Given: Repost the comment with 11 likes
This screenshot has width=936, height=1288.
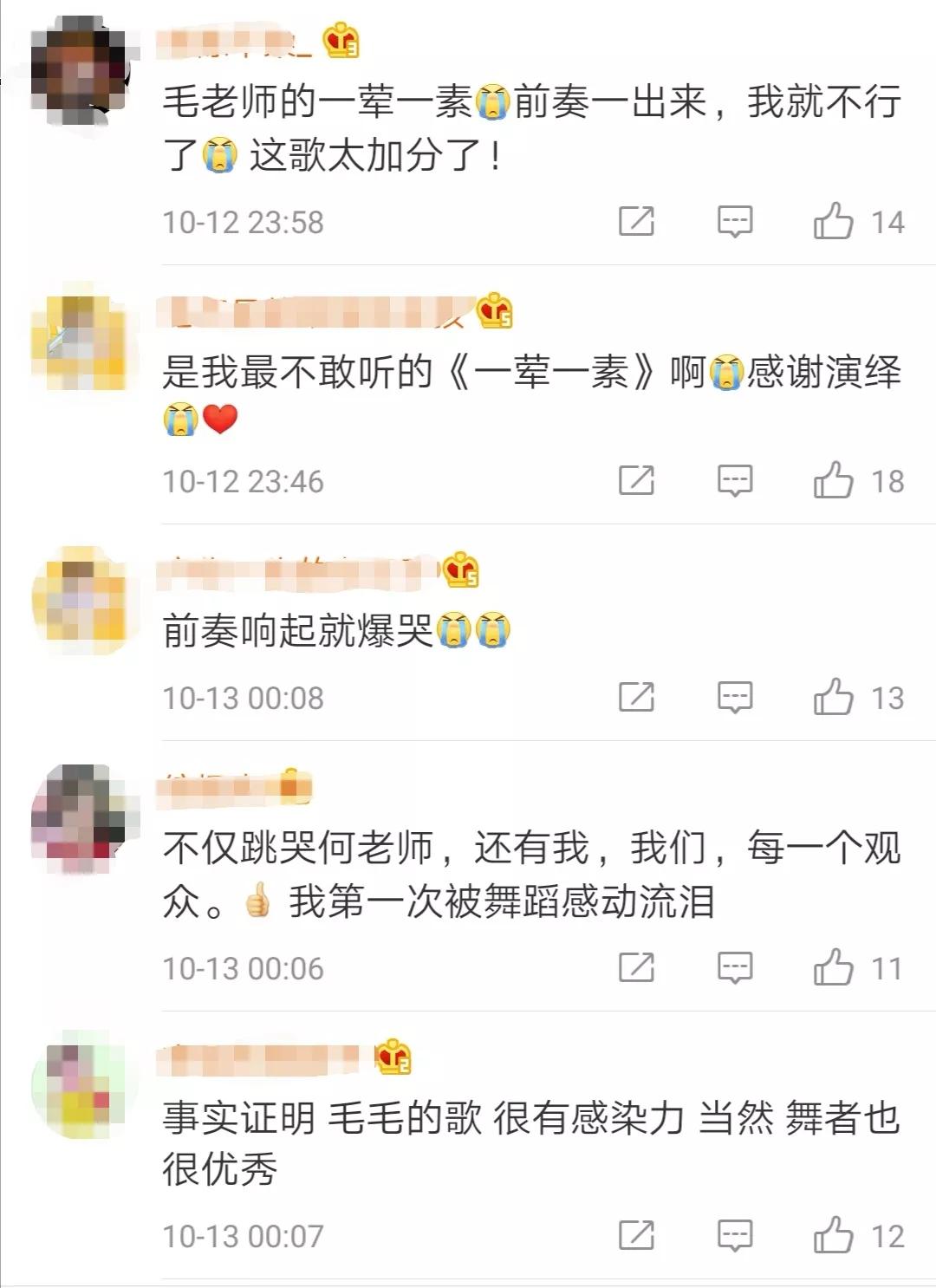Looking at the screenshot, I should click(x=636, y=966).
